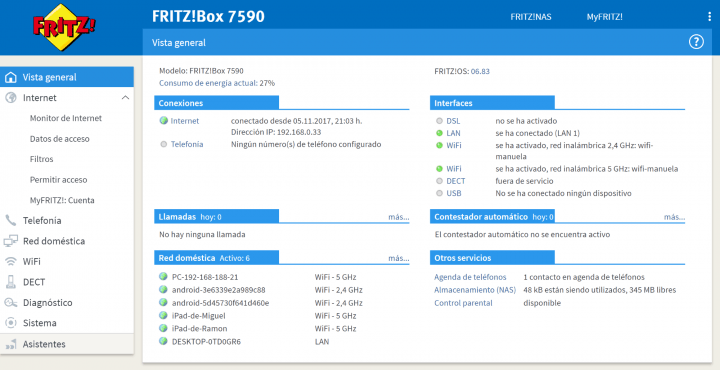This screenshot has width=720, height=370.
Task: Open Datos de acceso submenu item
Action: pos(60,139)
